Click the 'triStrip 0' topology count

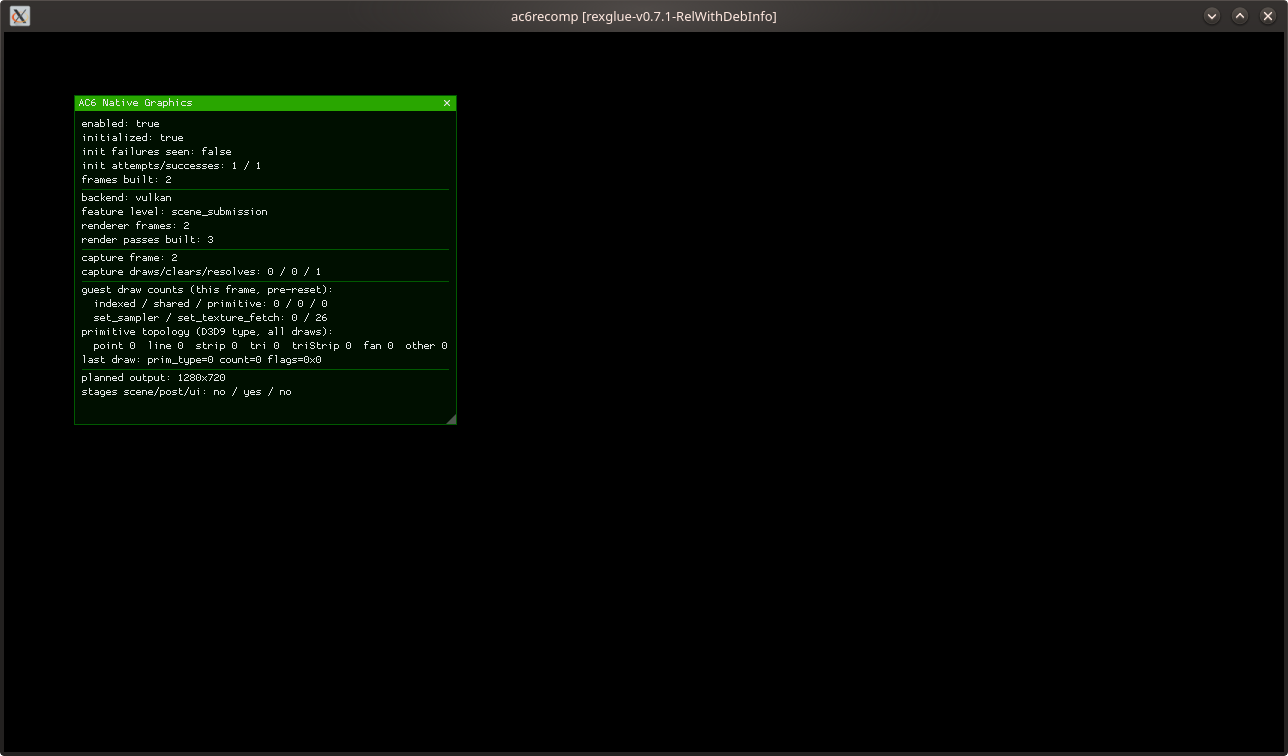pyautogui.click(x=321, y=346)
